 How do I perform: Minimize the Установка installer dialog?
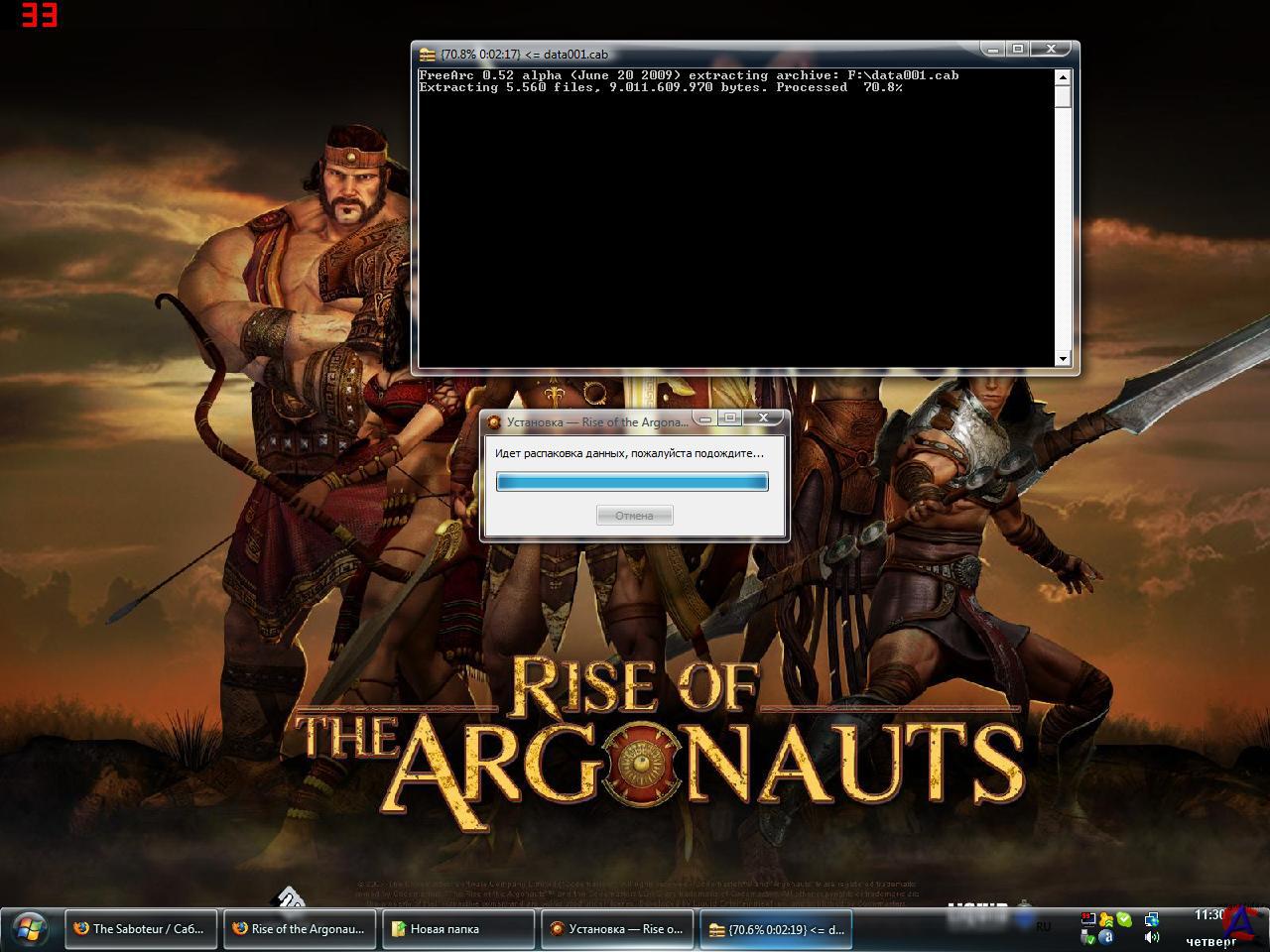(703, 418)
